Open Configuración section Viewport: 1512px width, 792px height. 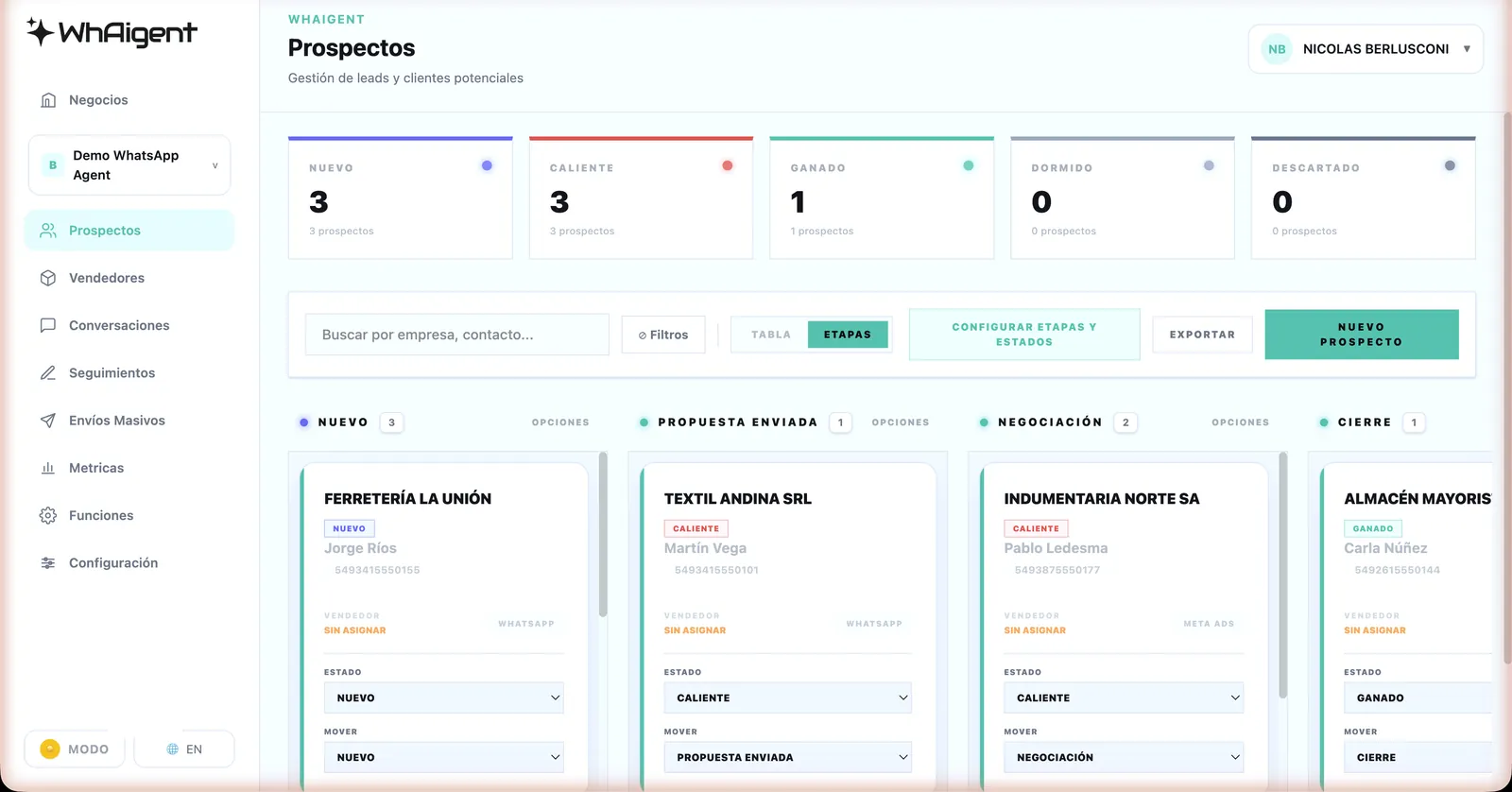coord(129,563)
